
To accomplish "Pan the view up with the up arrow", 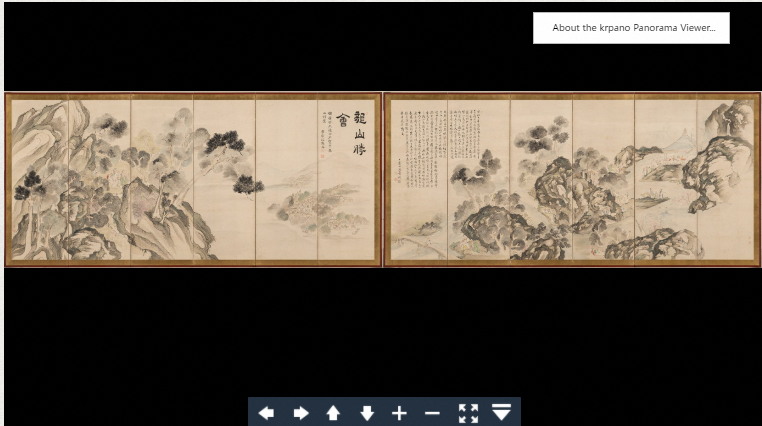I will click(x=333, y=413).
